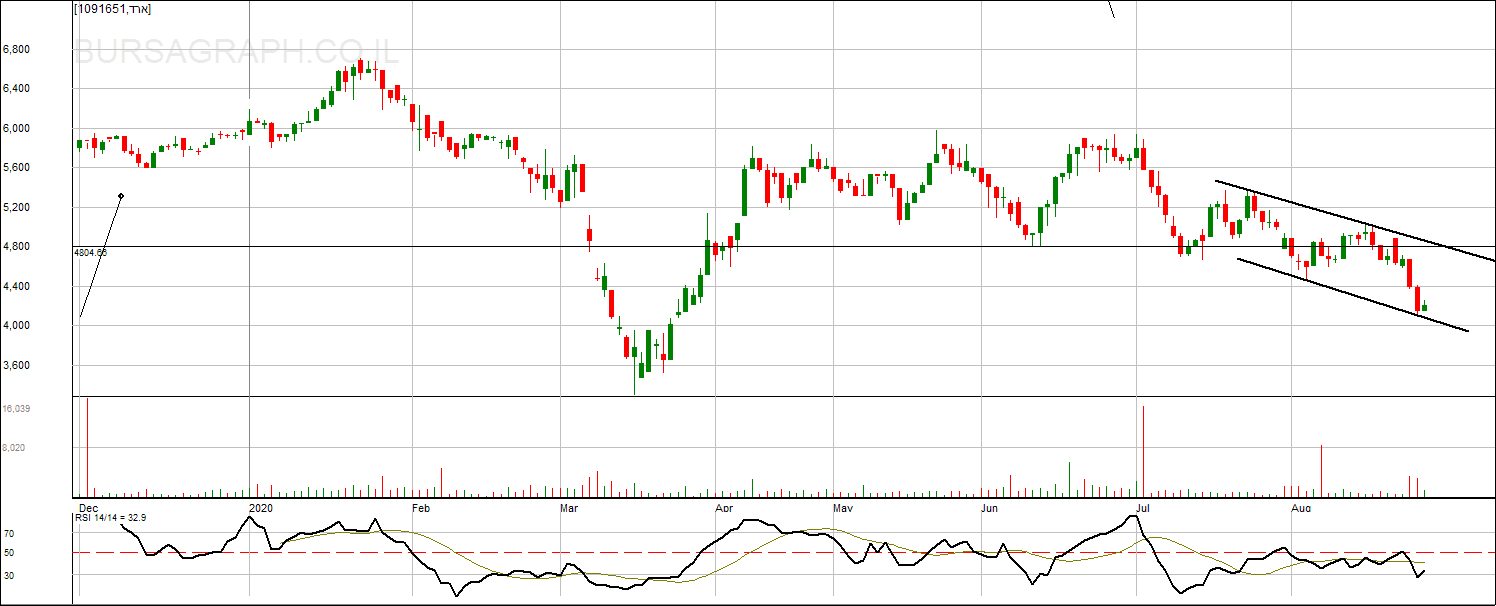Select the diamond handle on the drawn line
The width and height of the screenshot is (1496, 606).
tap(121, 196)
